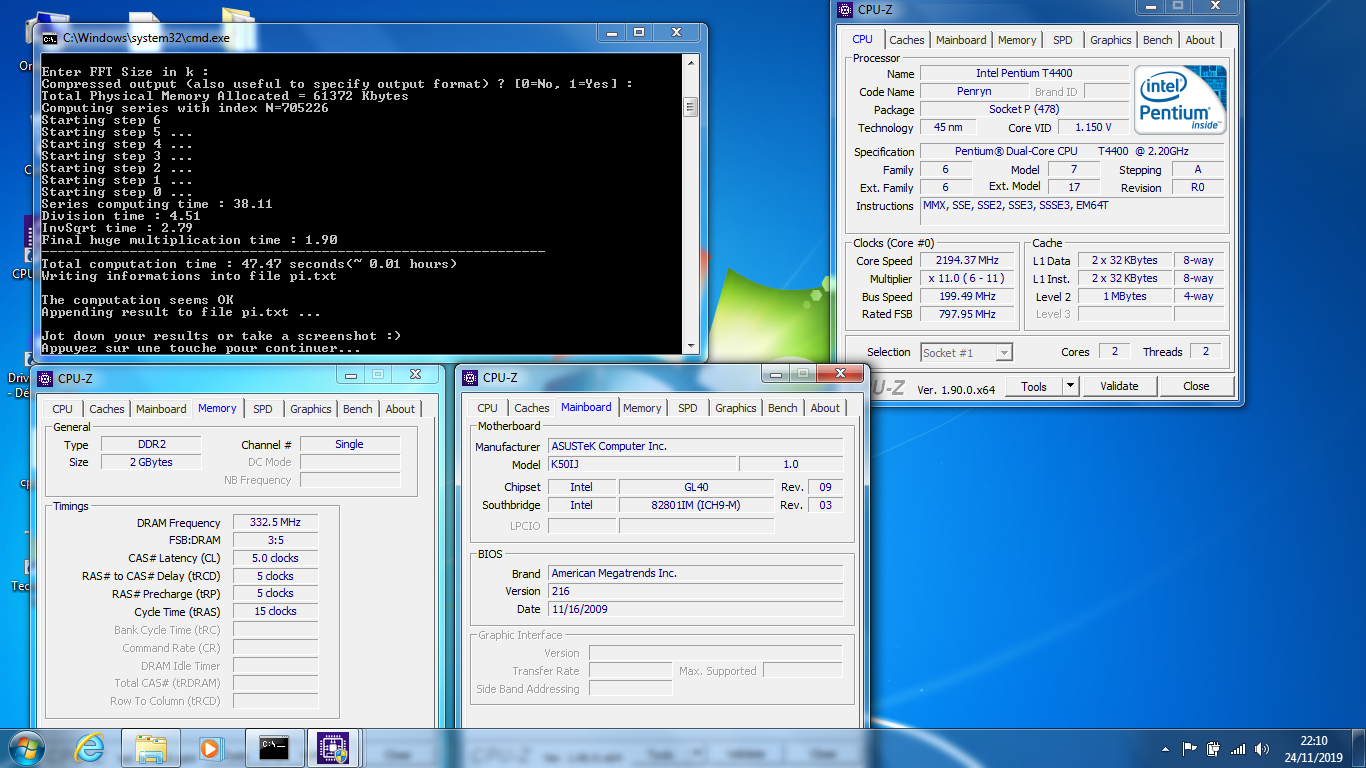Viewport: 1366px width, 768px height.
Task: Select Graphics tab in the Memory window
Action: 311,409
